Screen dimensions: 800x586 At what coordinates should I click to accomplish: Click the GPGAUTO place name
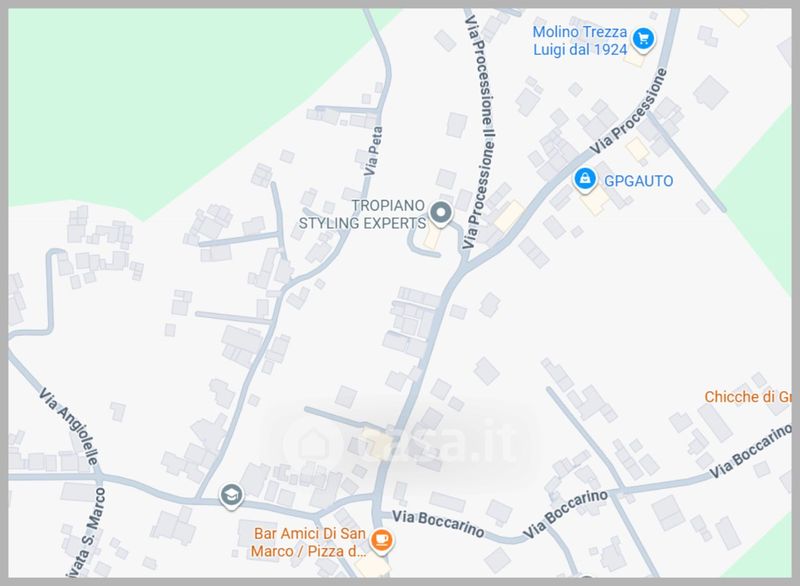[x=638, y=181]
